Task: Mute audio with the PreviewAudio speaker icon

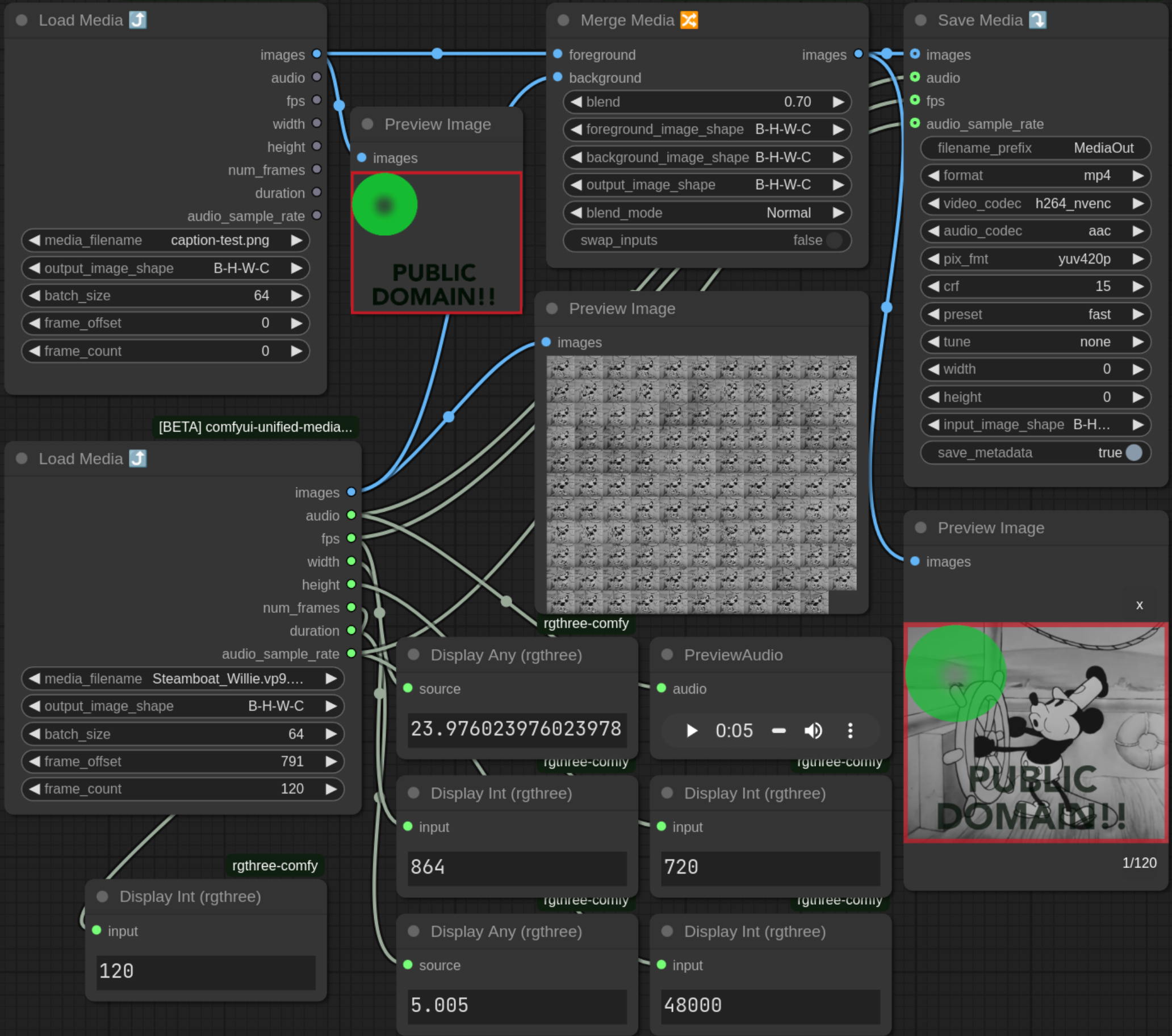Action: click(x=813, y=730)
